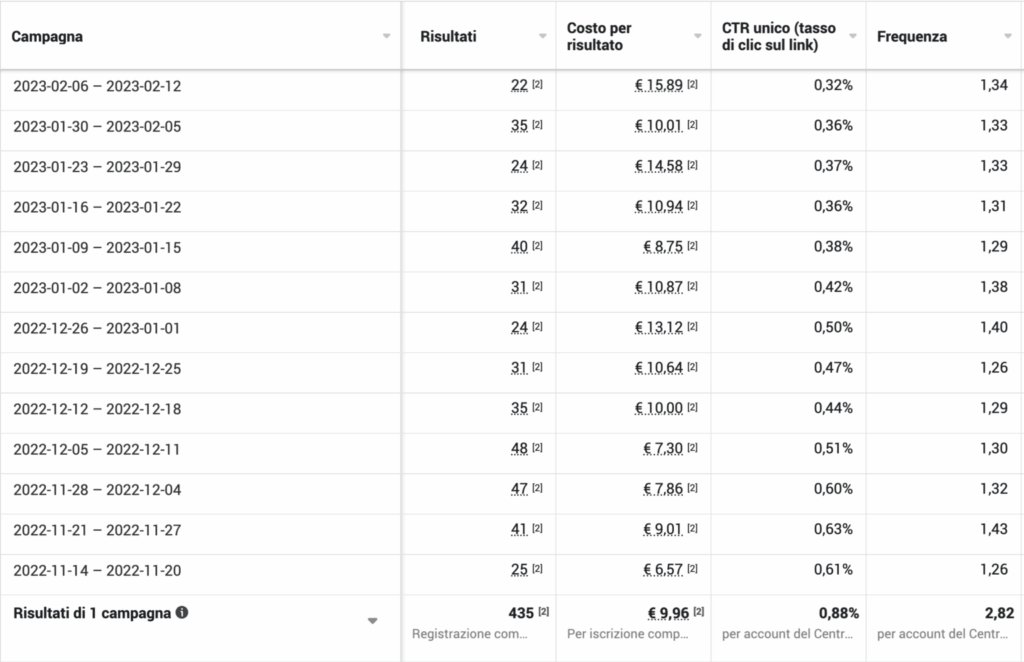Click cost value € 6,57
The image size is (1024, 662).
(x=663, y=570)
